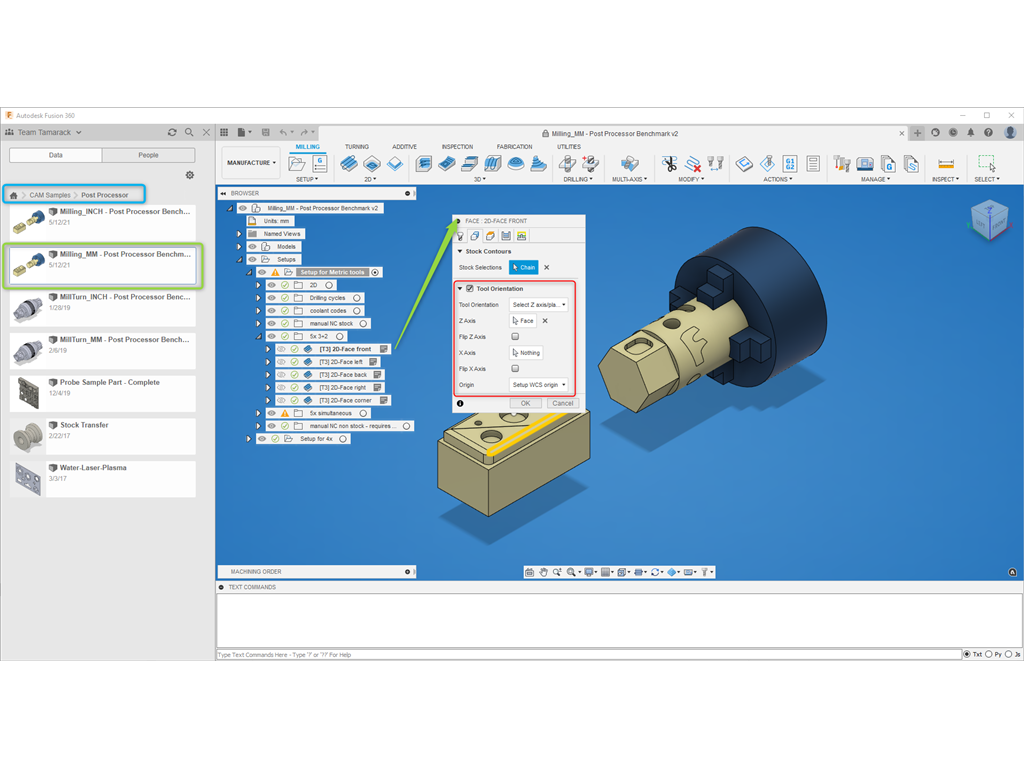Click the G-code post process icon under Actions
The height and width of the screenshot is (768, 1024).
click(788, 164)
